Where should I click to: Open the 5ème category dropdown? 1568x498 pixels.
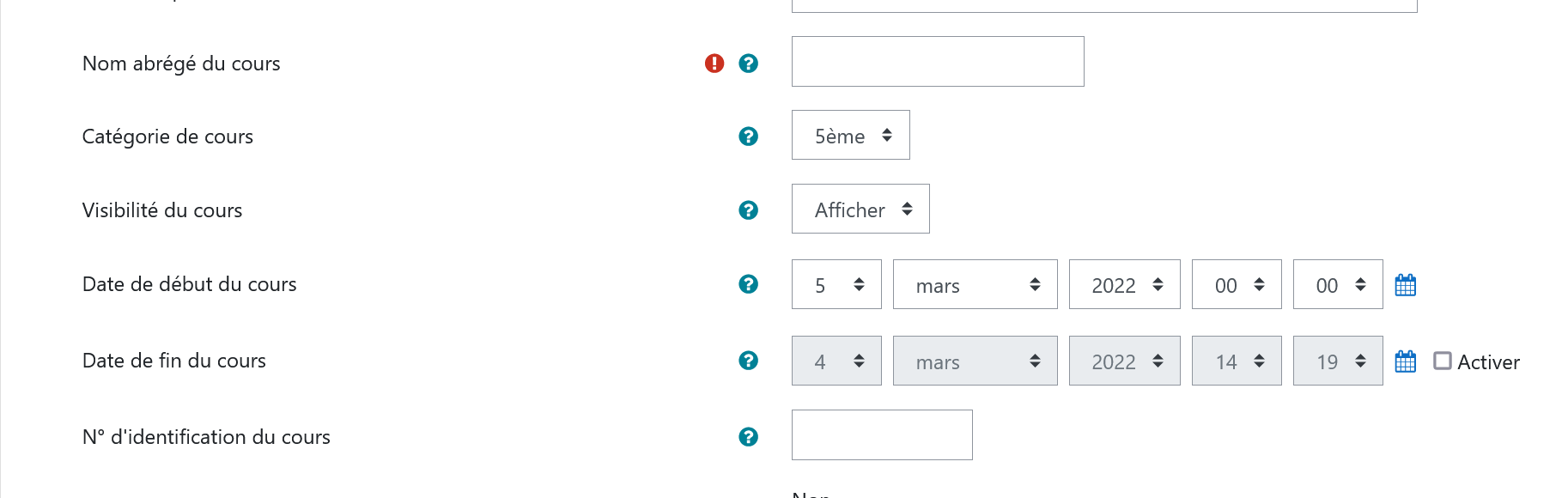click(x=850, y=135)
